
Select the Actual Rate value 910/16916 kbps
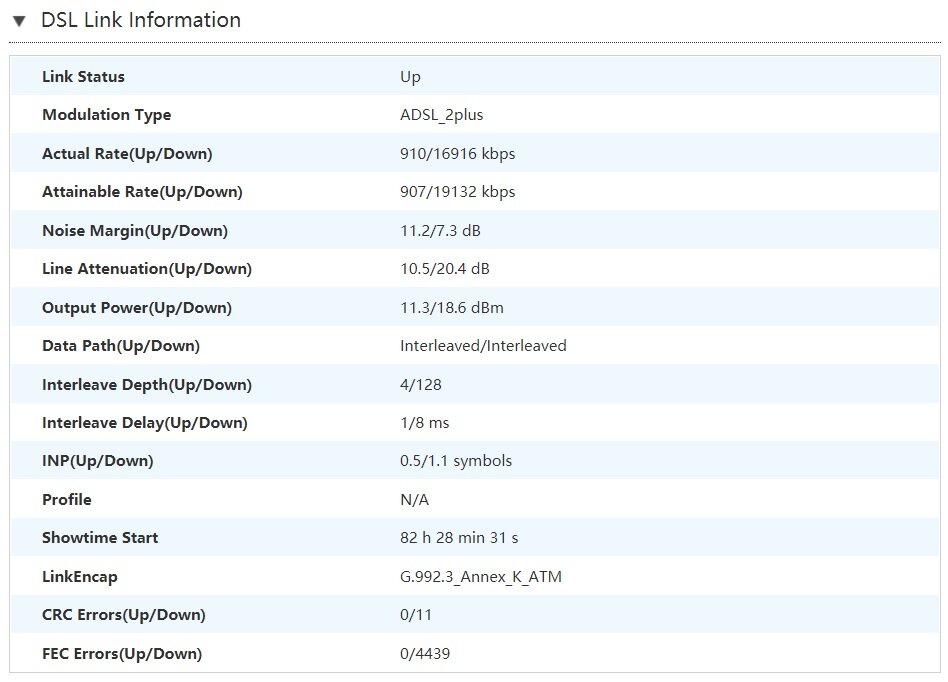[x=458, y=154]
